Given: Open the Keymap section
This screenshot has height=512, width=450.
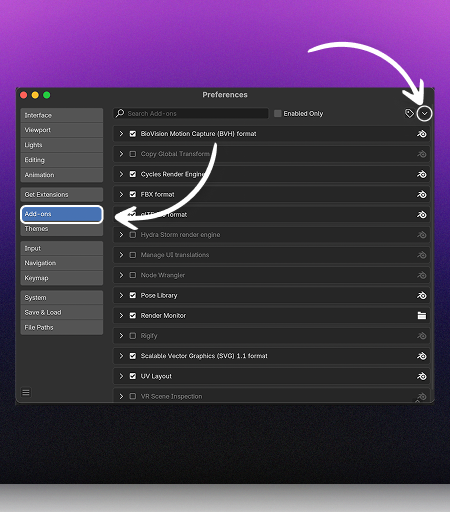Looking at the screenshot, I should 62,278.
